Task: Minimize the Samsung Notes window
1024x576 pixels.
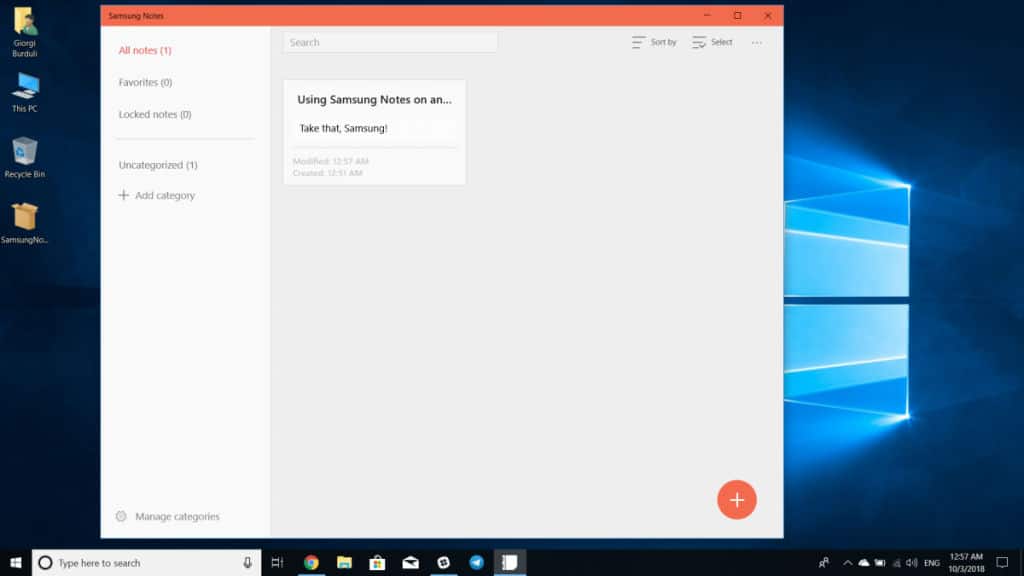Action: 707,16
